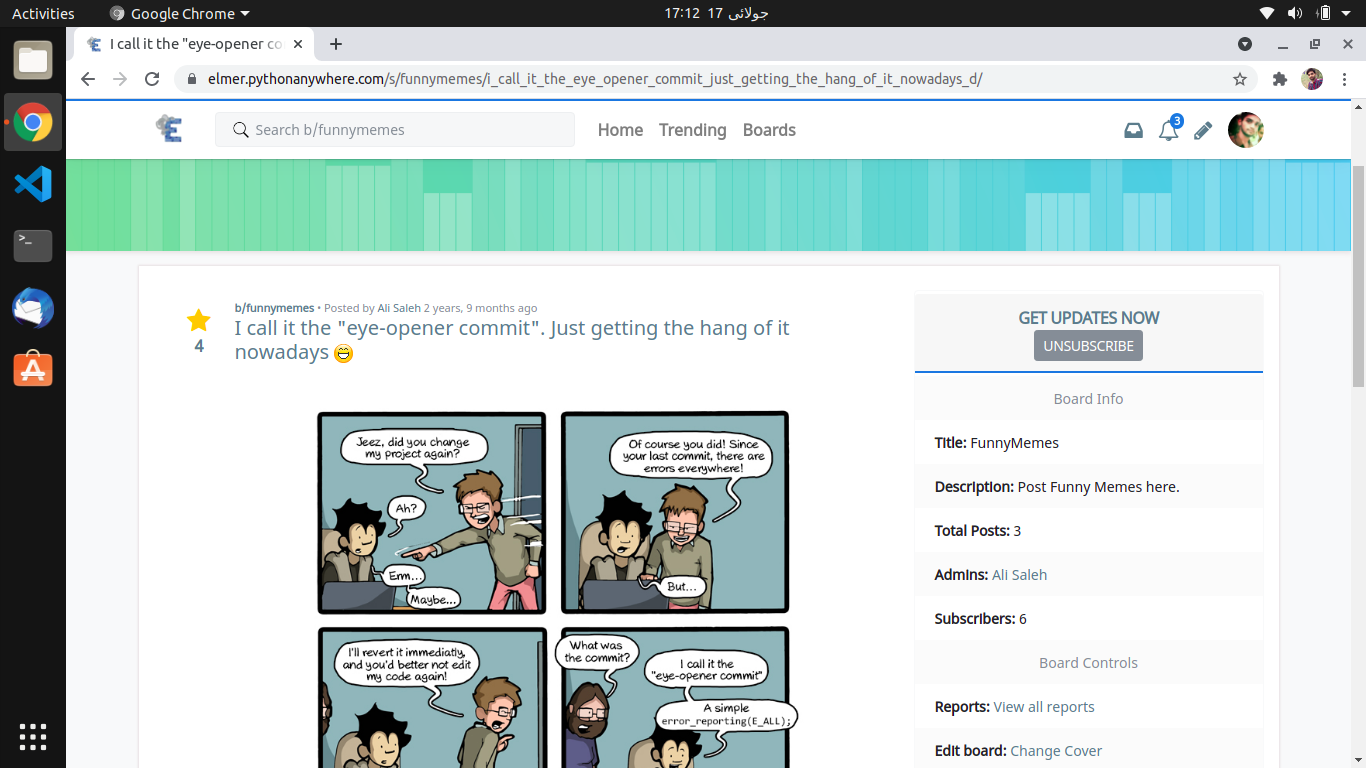1366x768 pixels.
Task: Click 'Description: Post Funny Memes here.' text
Action: [x=1057, y=487]
